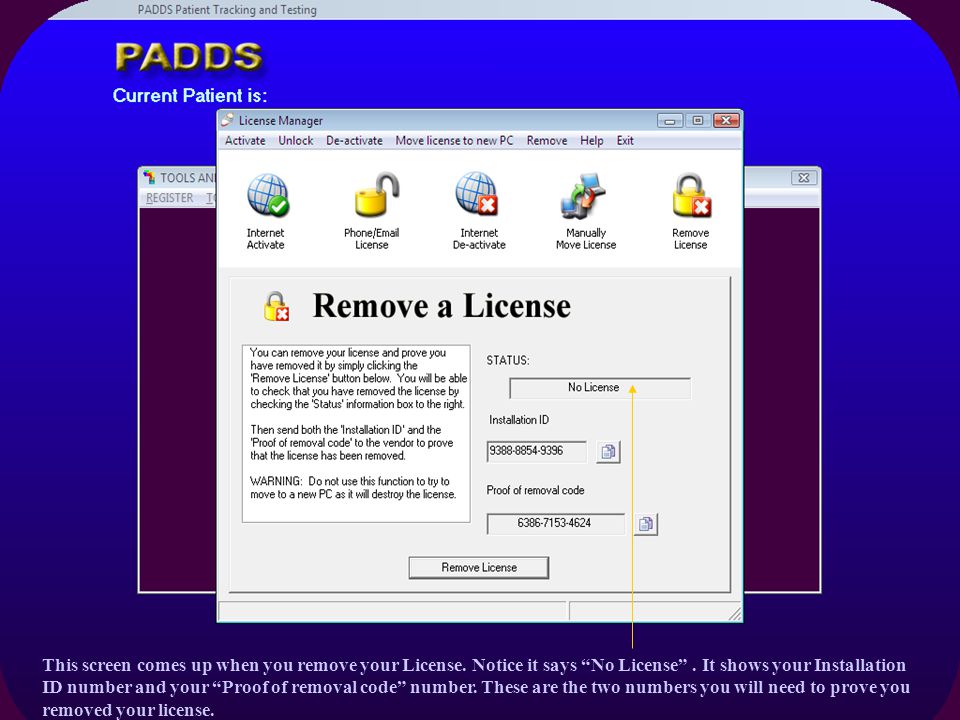Click the No License status box
The width and height of the screenshot is (960, 720).
click(x=600, y=388)
